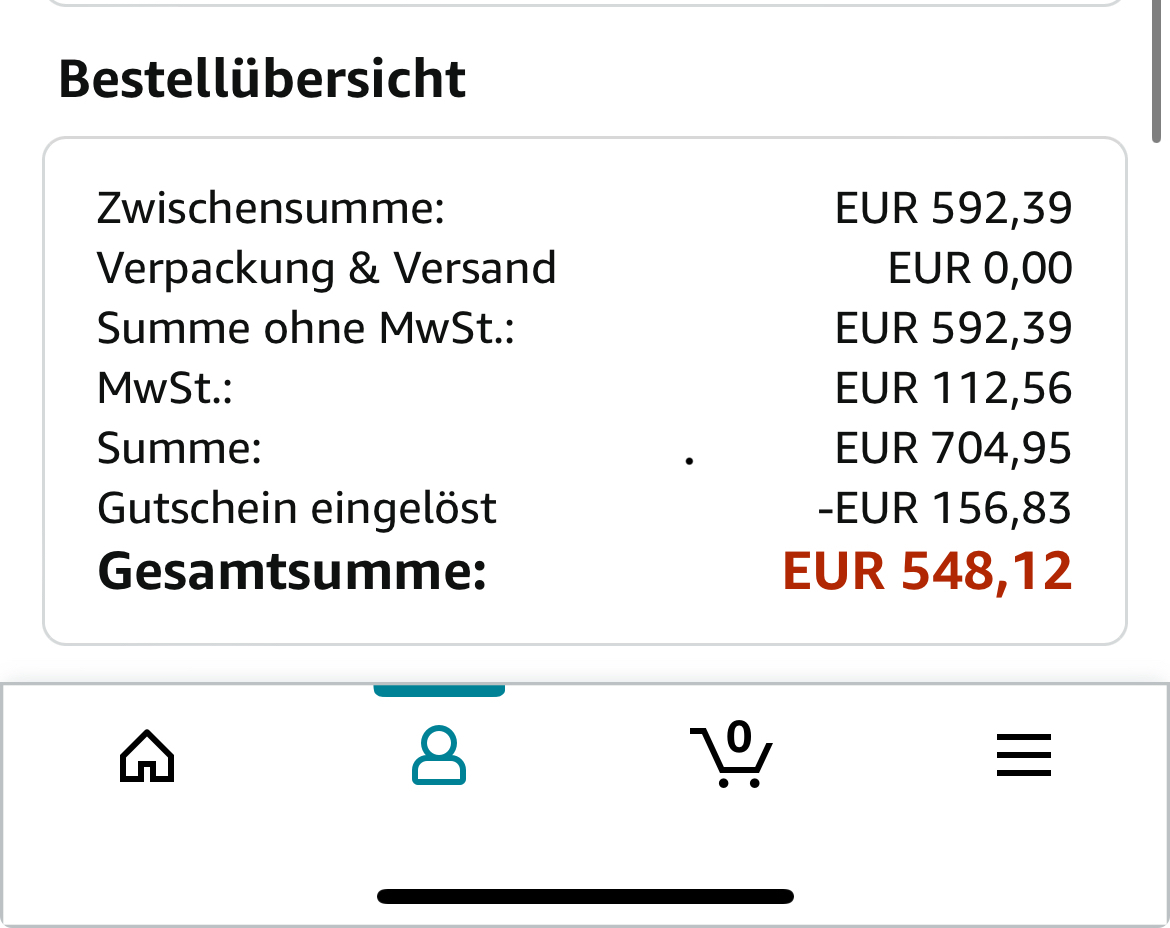
Task: Go to the Home tab icon
Action: 147,756
